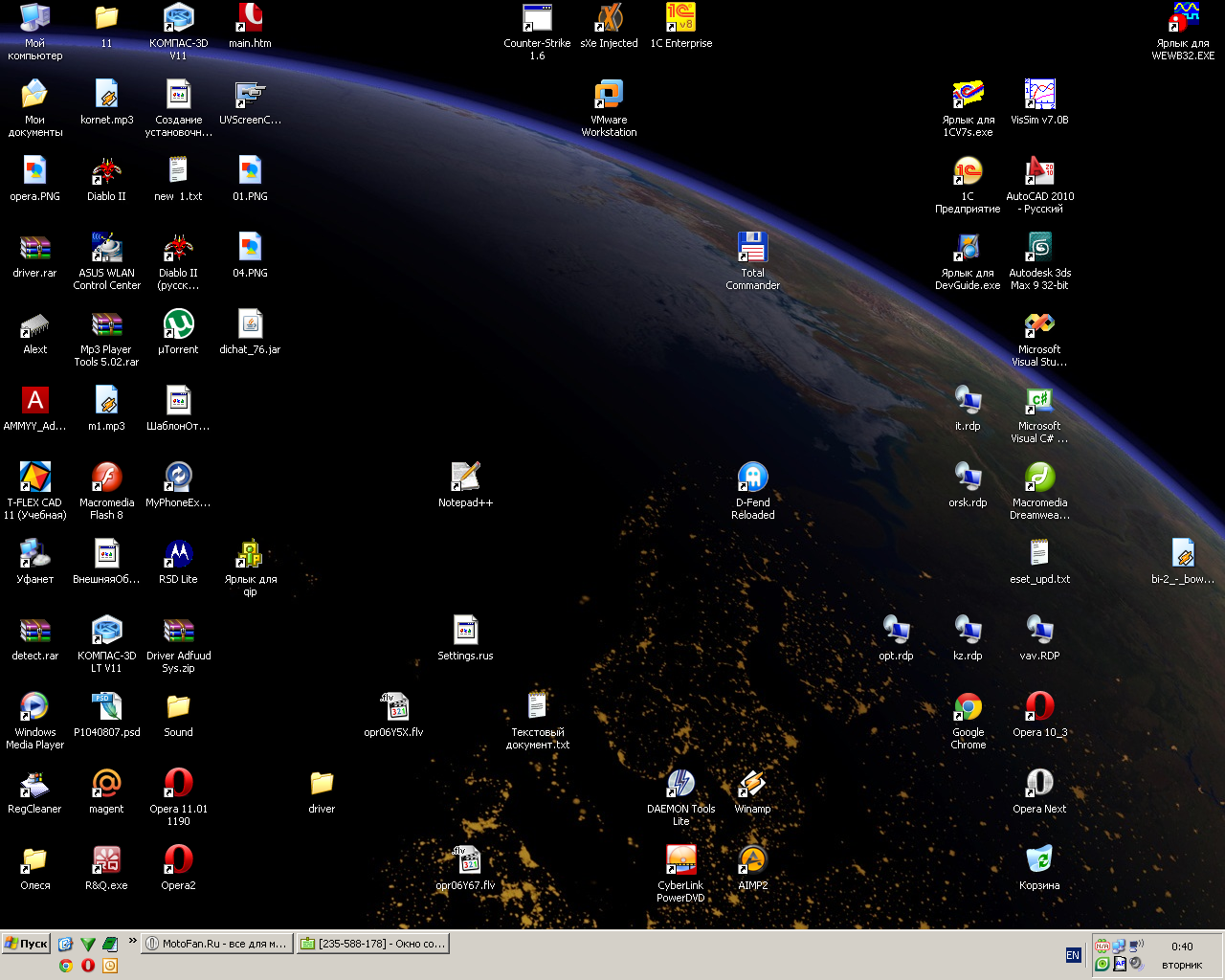Click the Пуск start button

(26, 944)
